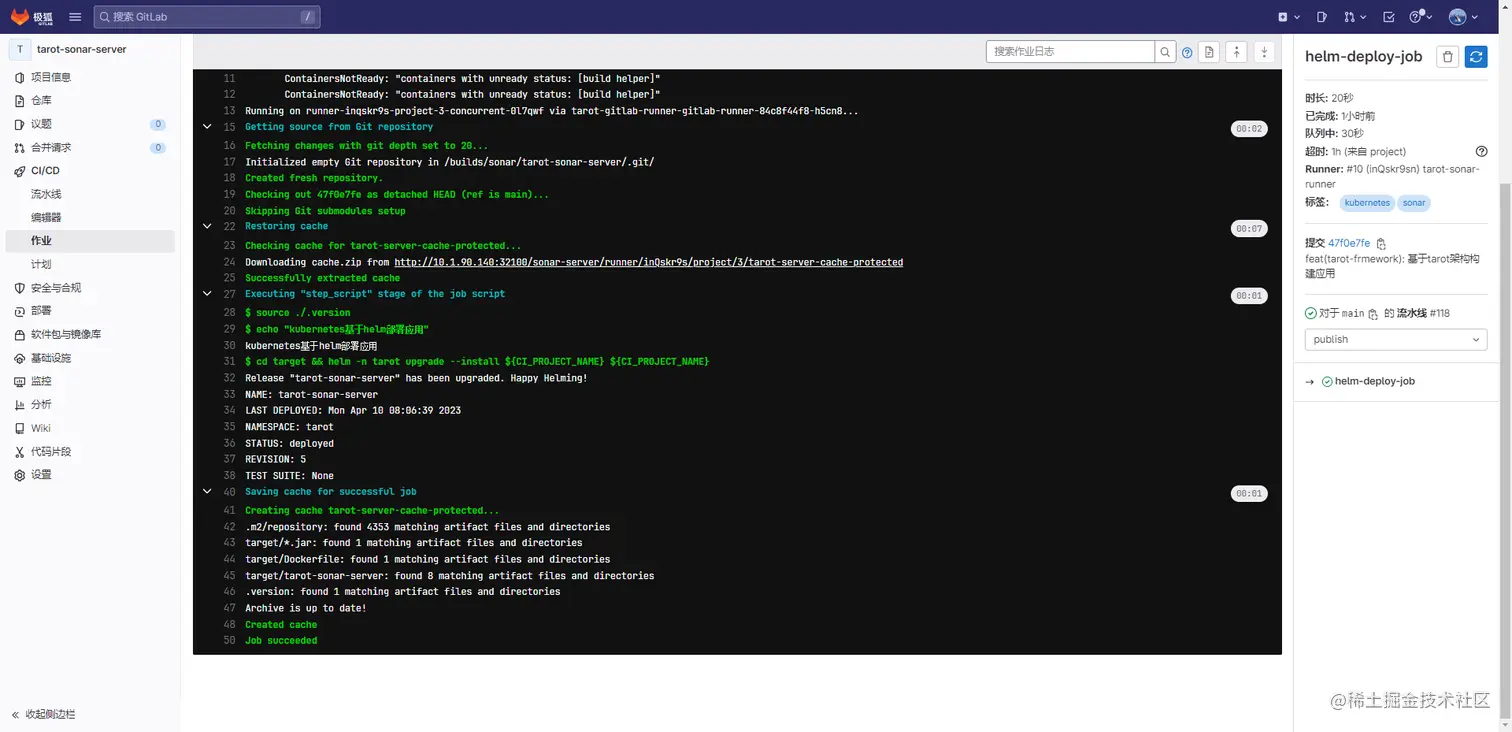Viewport: 1512px width, 732px height.
Task: Click log line number 50
Action: 229,640
